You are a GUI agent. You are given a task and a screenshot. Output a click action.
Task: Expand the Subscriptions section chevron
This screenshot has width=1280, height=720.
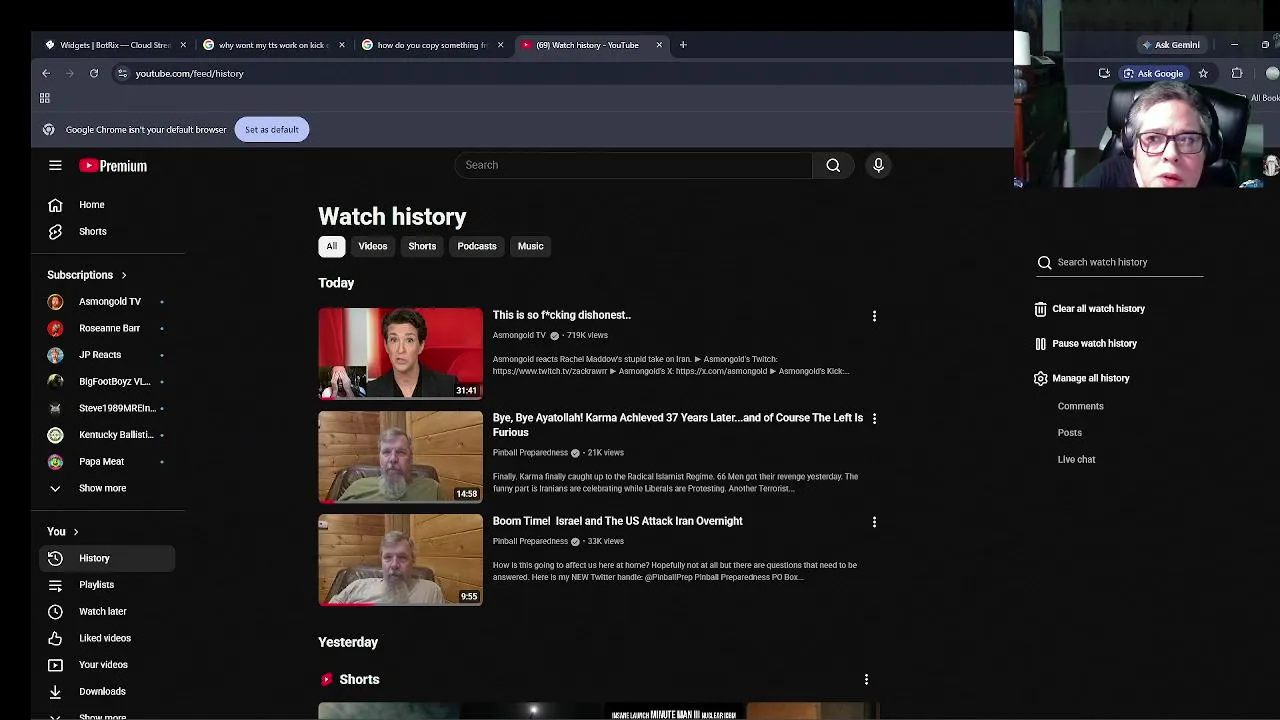click(x=124, y=275)
